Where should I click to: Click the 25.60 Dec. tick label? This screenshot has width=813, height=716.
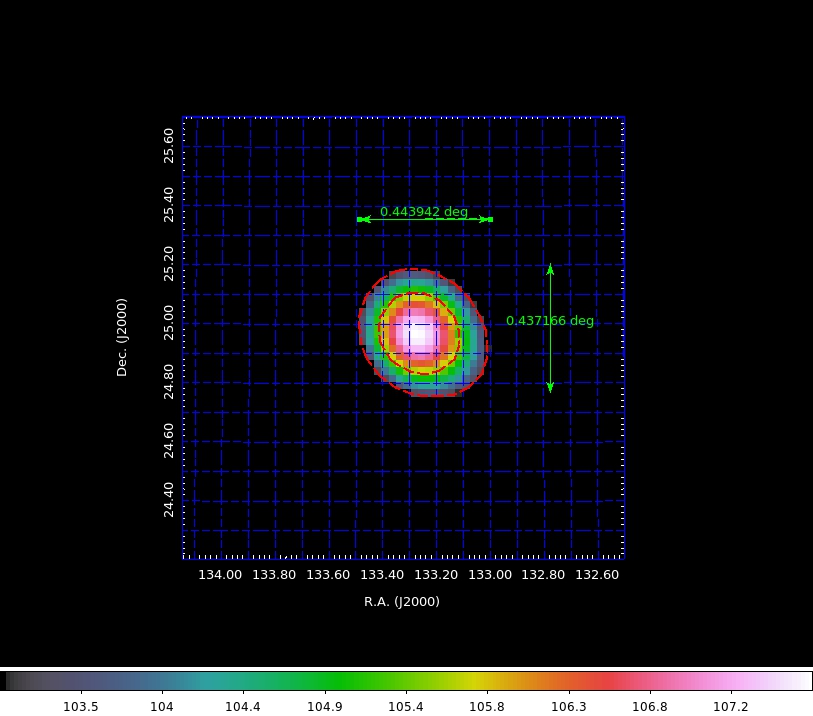169,146
